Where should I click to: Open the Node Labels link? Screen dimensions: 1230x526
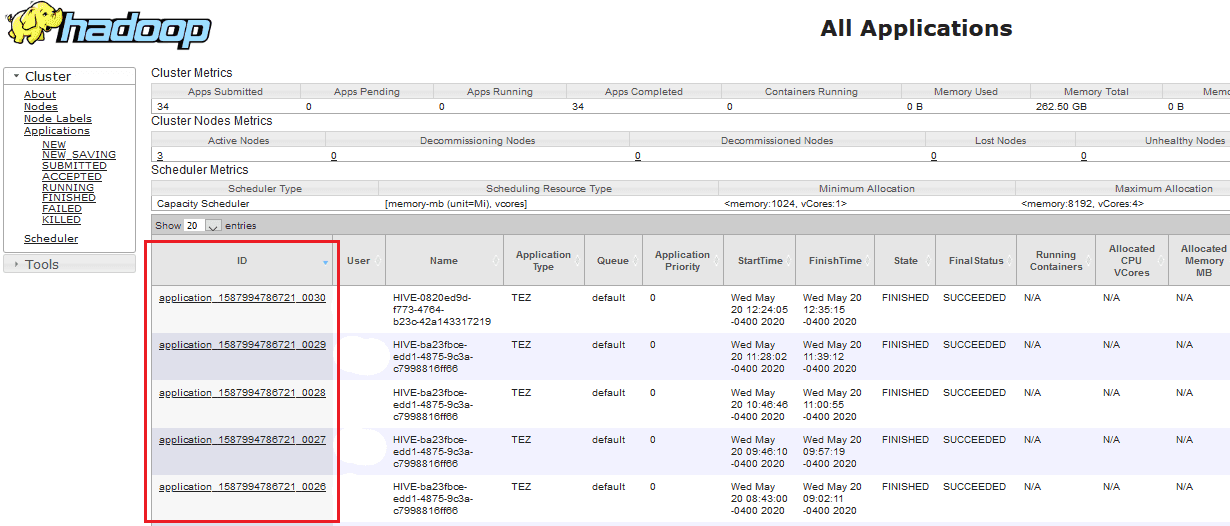pos(58,119)
